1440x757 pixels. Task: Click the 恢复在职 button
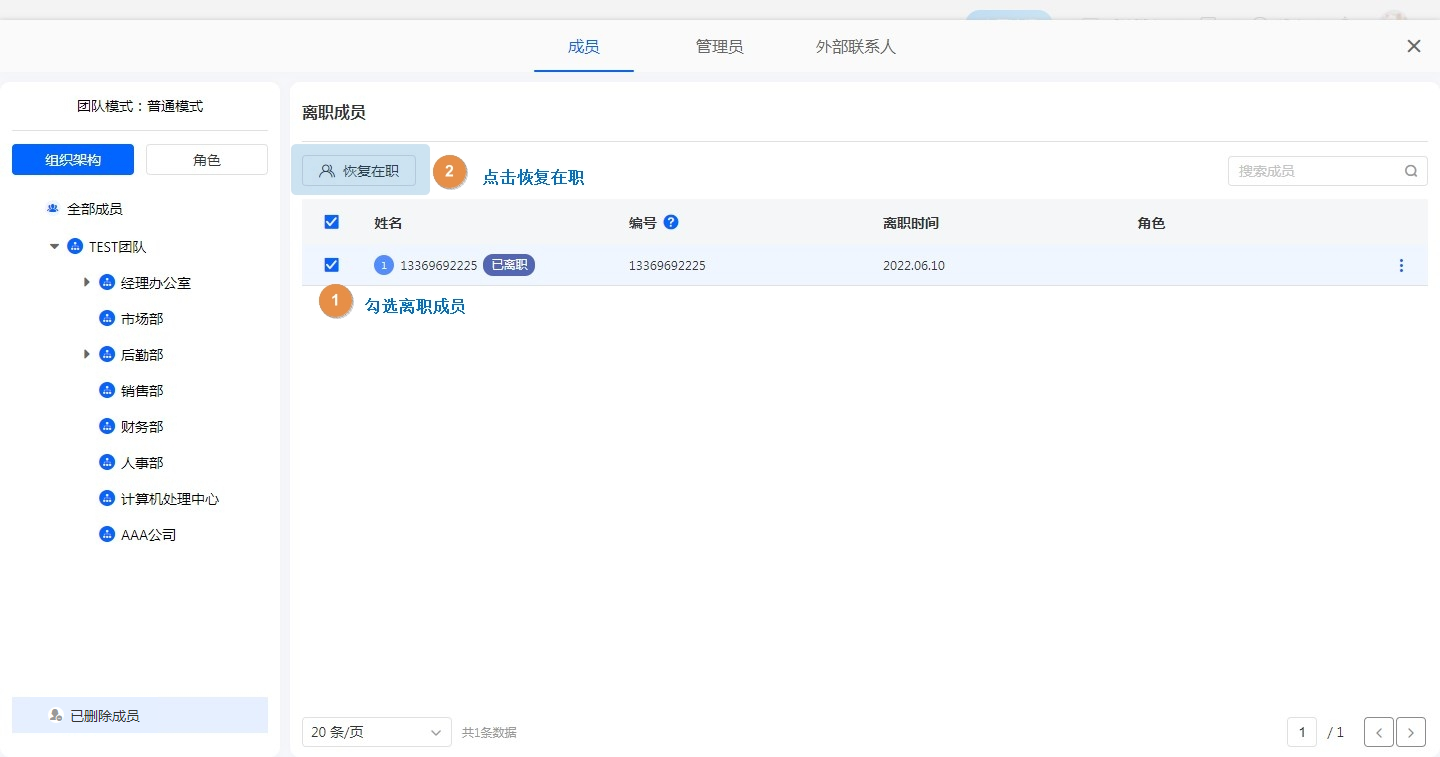359,171
